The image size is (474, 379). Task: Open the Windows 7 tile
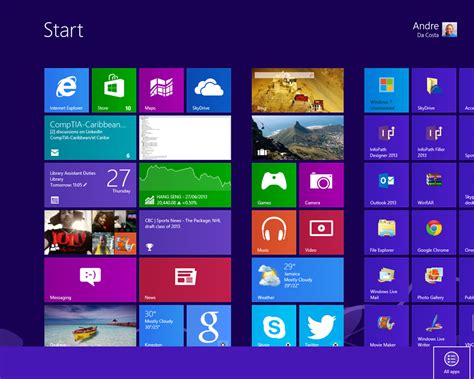(386, 90)
